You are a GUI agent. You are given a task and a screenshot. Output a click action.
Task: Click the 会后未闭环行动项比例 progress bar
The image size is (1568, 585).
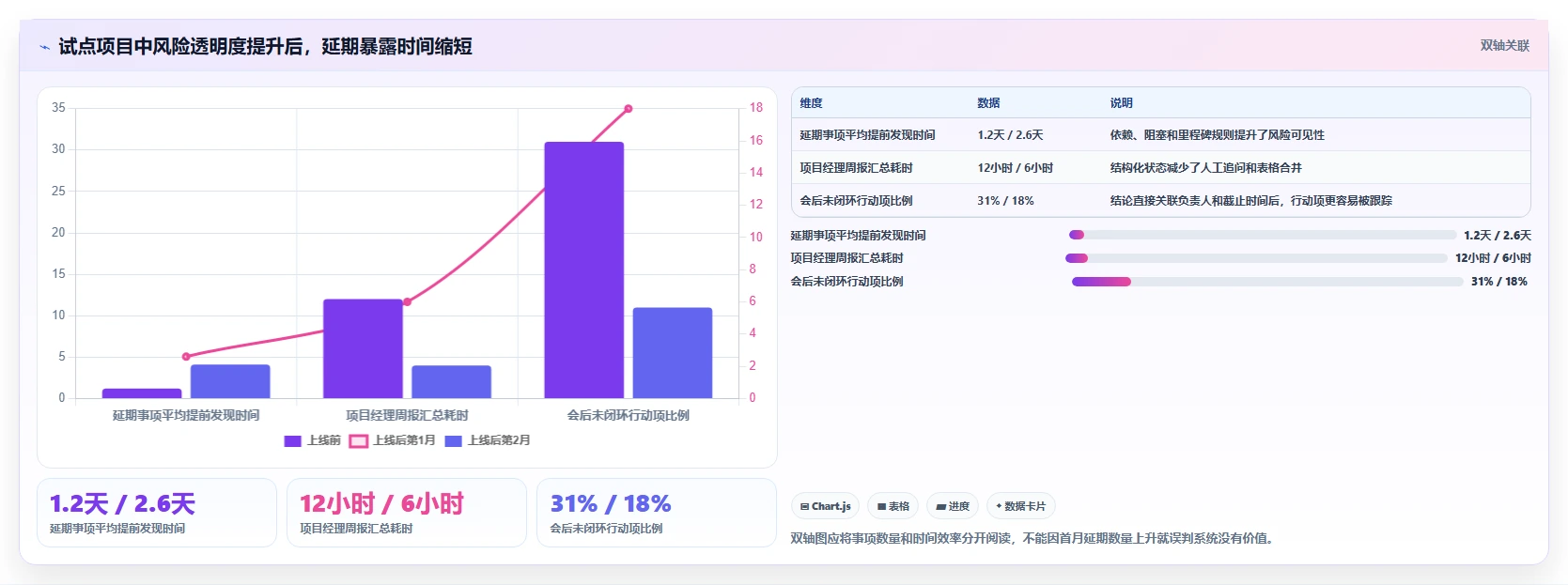pyautogui.click(x=1267, y=282)
